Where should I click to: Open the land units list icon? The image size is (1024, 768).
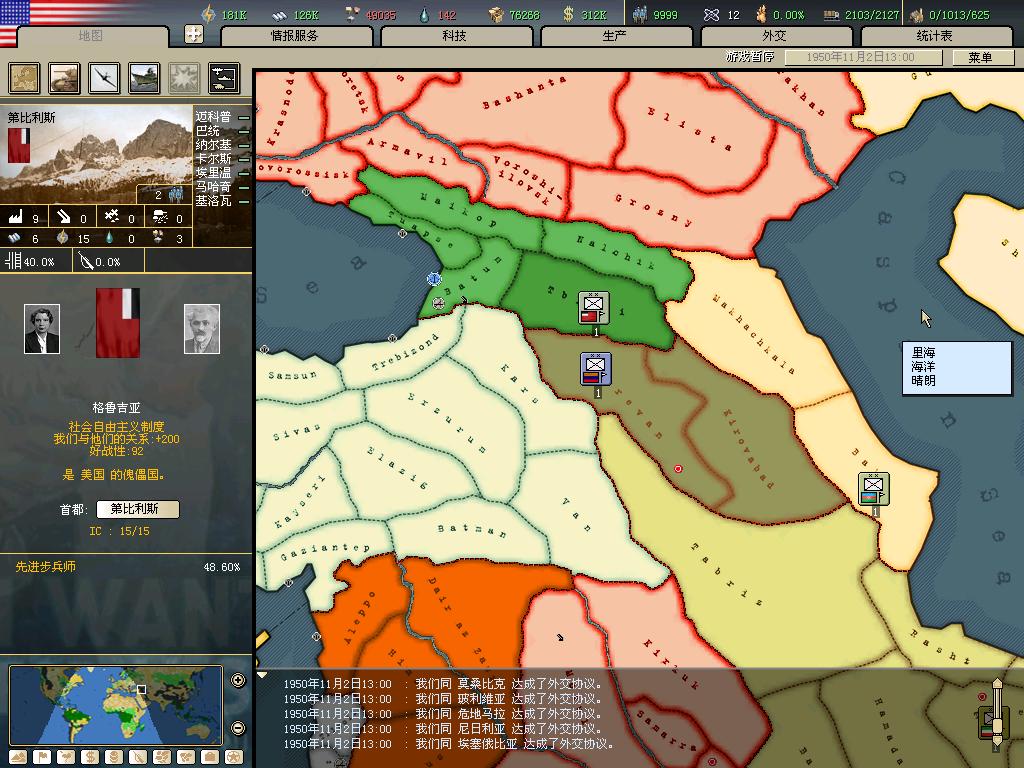click(64, 78)
